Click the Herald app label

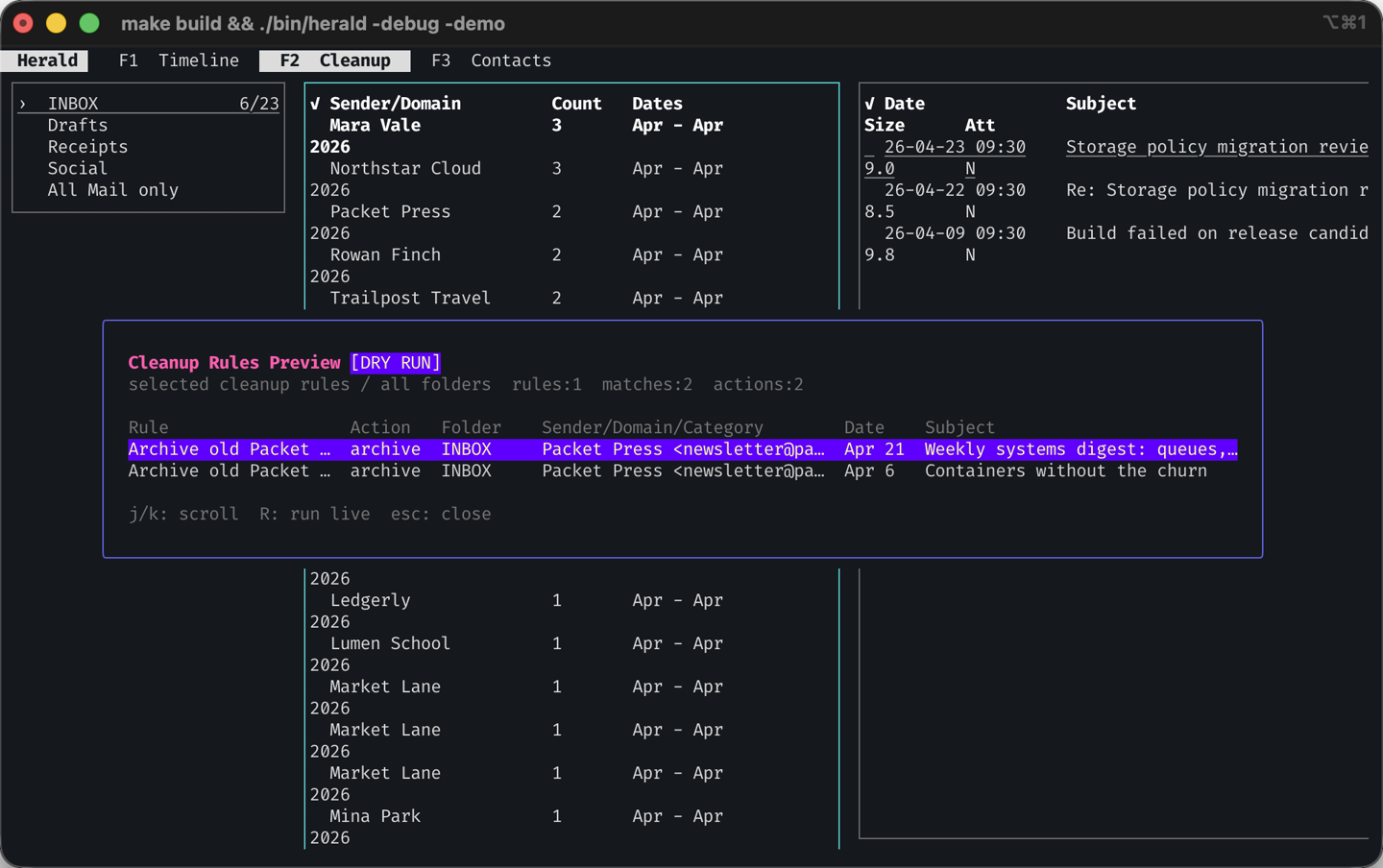pos(46,60)
